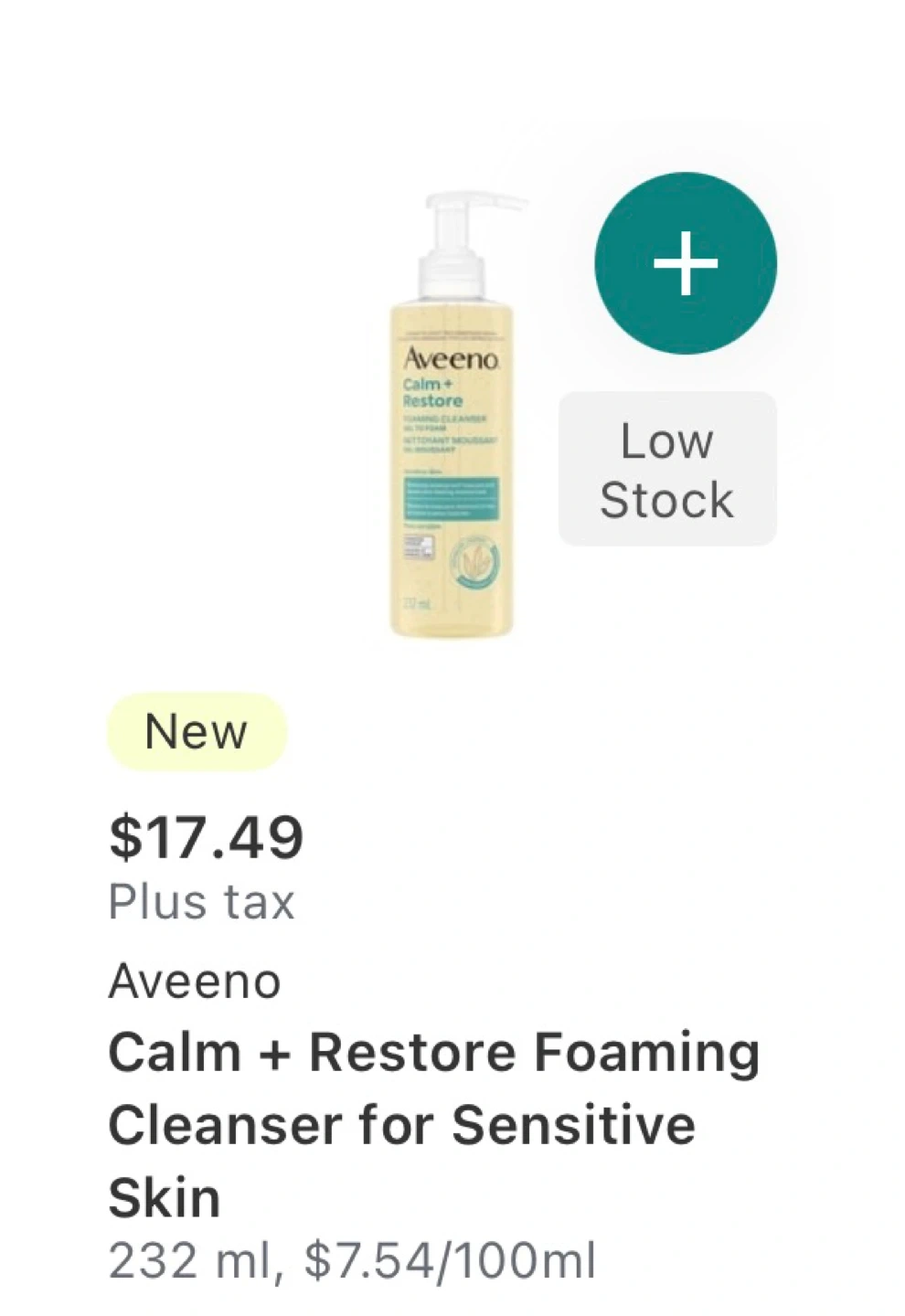The image size is (905, 1316).
Task: Tap the $7.54/100ml unit price
Action: point(450,1261)
